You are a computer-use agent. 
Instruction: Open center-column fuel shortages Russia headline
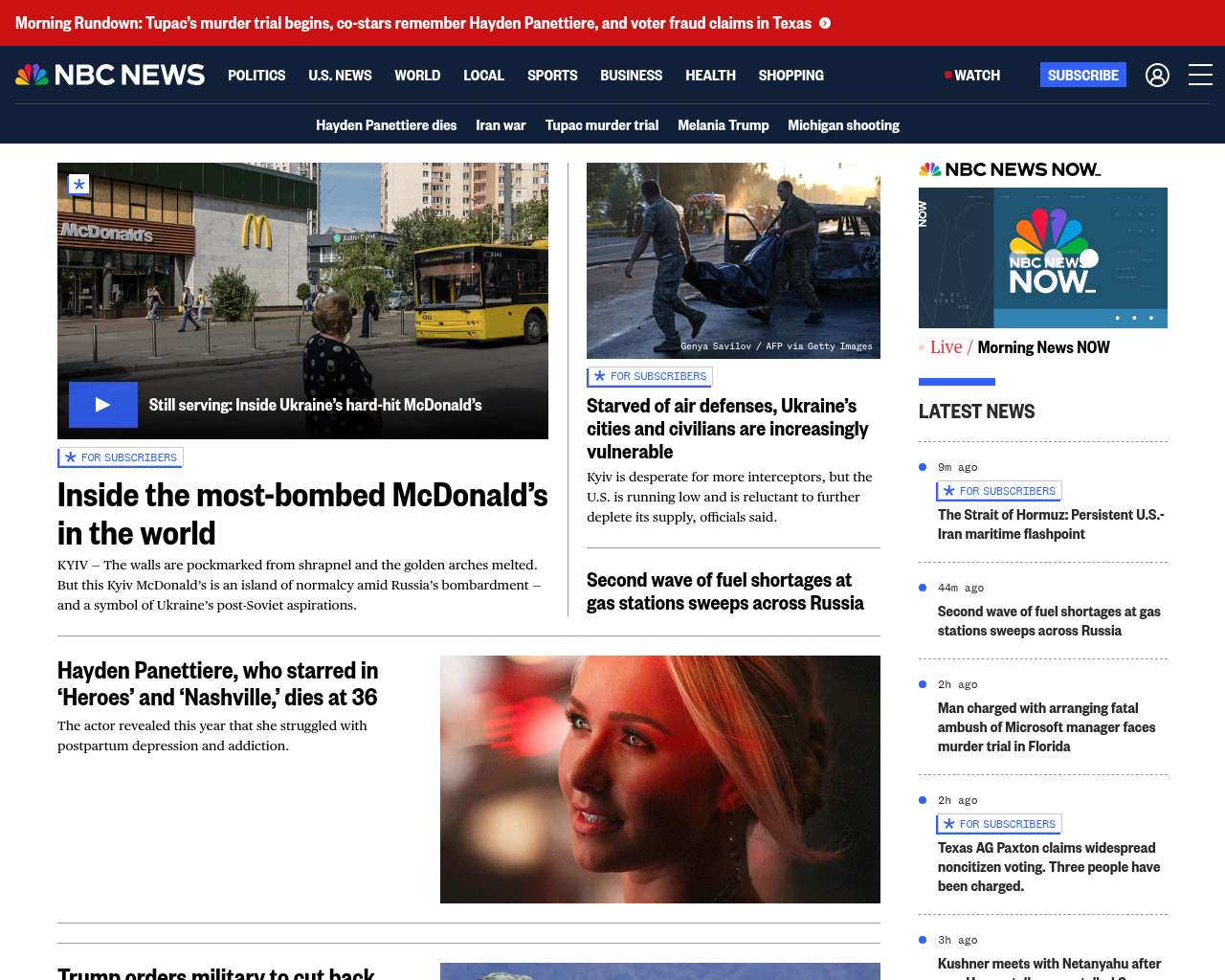(x=725, y=591)
